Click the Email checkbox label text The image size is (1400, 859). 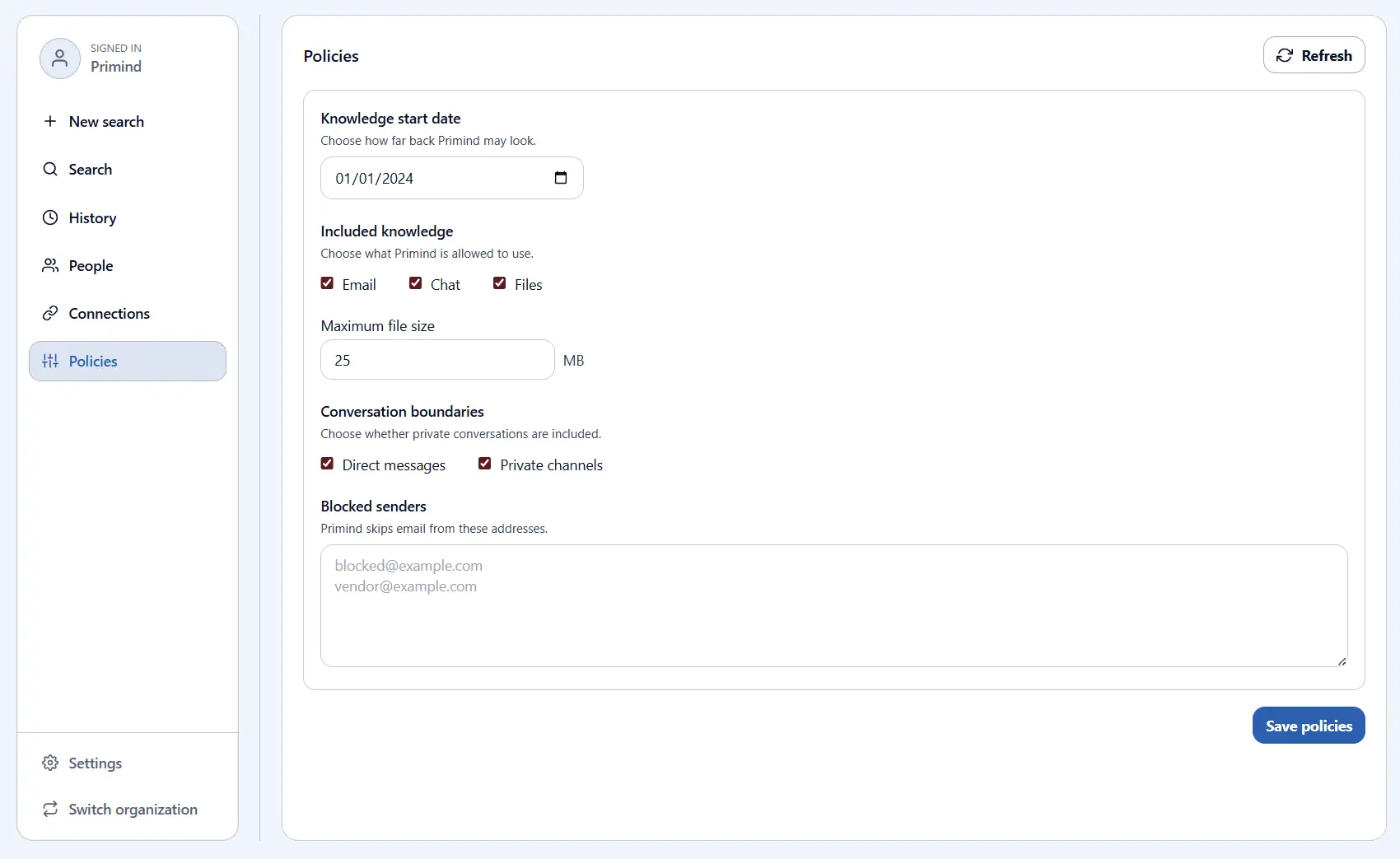coord(359,285)
